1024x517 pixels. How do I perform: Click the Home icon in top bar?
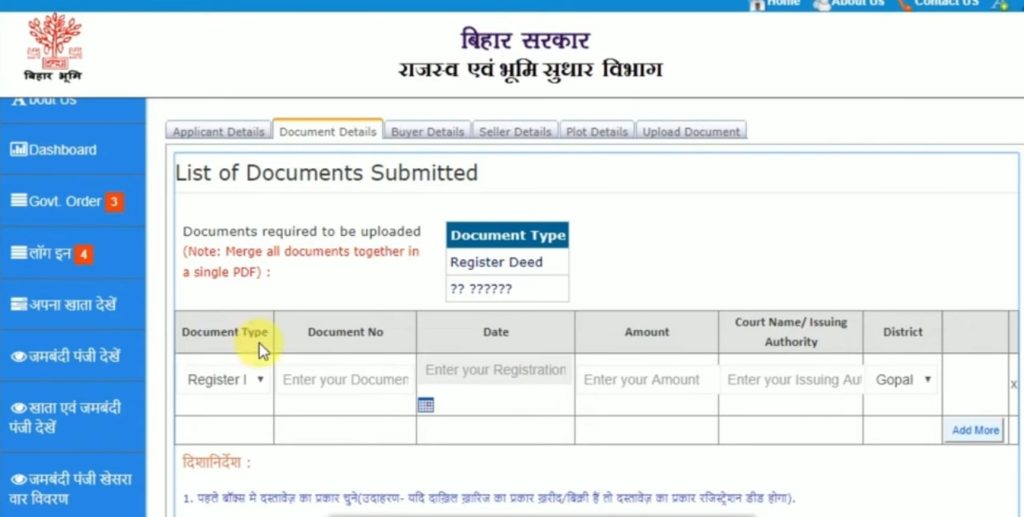[x=758, y=4]
